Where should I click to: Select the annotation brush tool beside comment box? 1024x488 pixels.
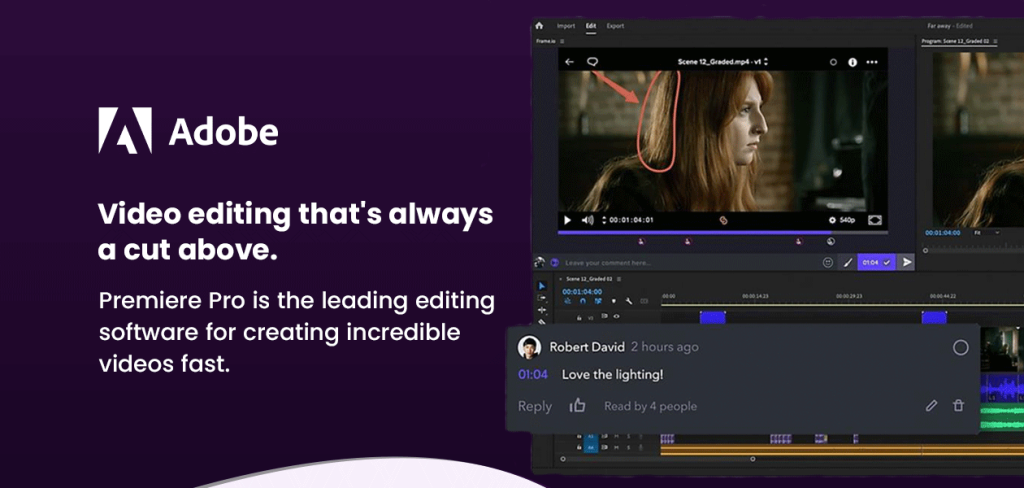point(848,262)
